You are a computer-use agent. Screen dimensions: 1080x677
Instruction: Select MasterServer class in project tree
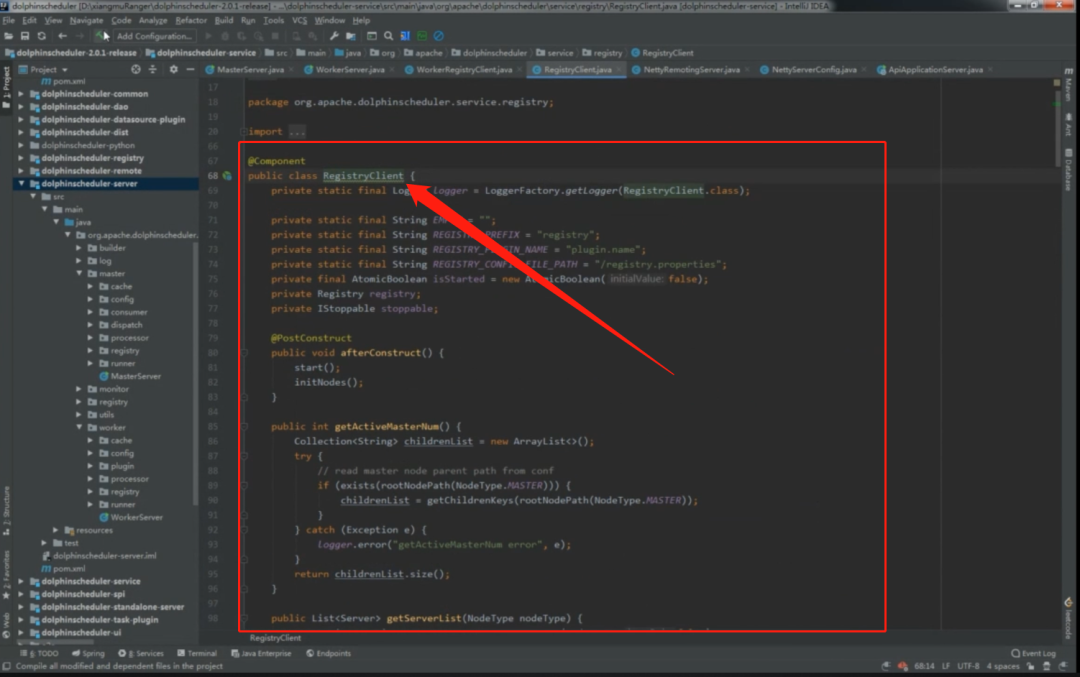point(135,376)
